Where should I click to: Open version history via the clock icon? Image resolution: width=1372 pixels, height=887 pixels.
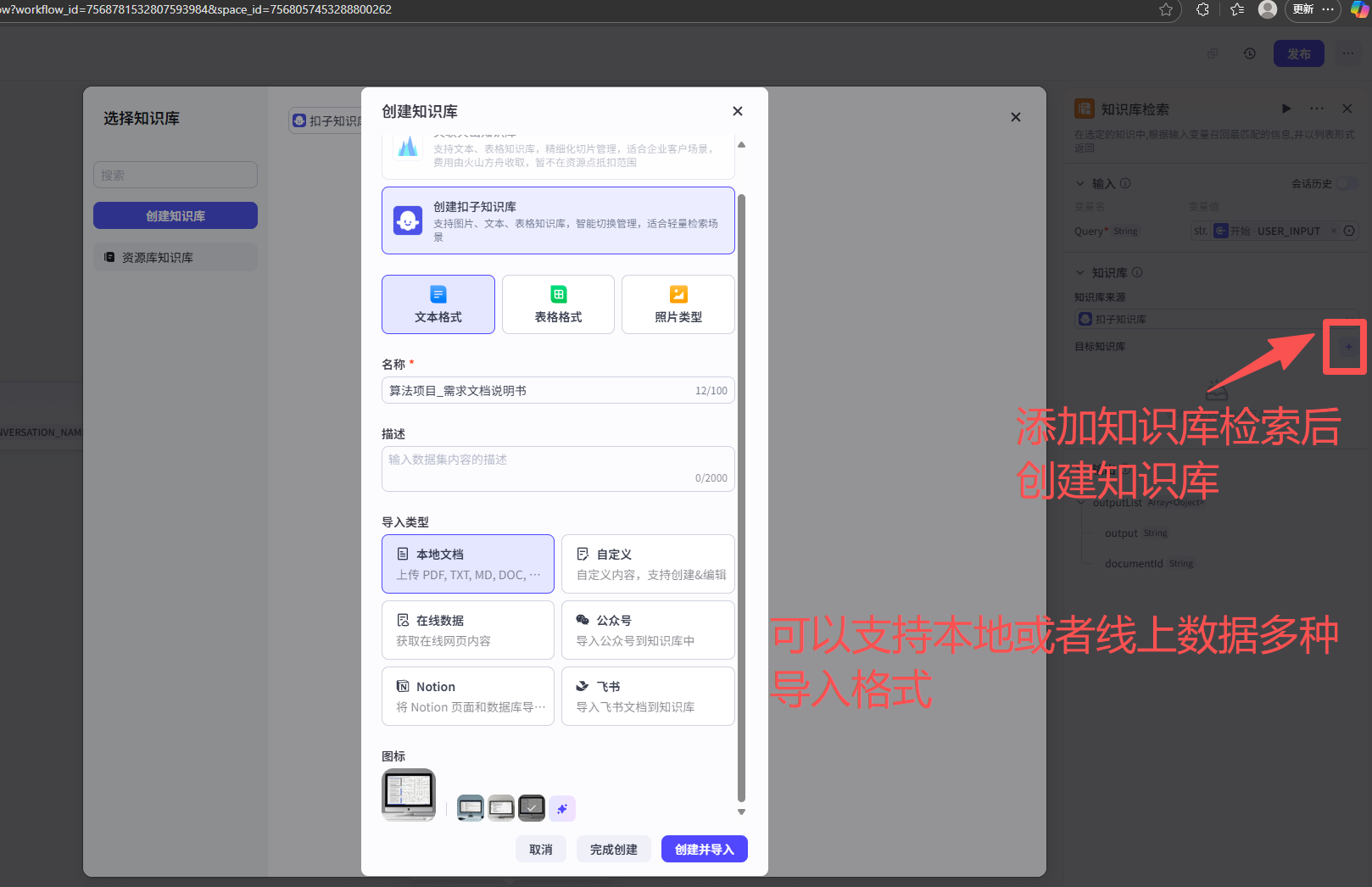point(1249,53)
